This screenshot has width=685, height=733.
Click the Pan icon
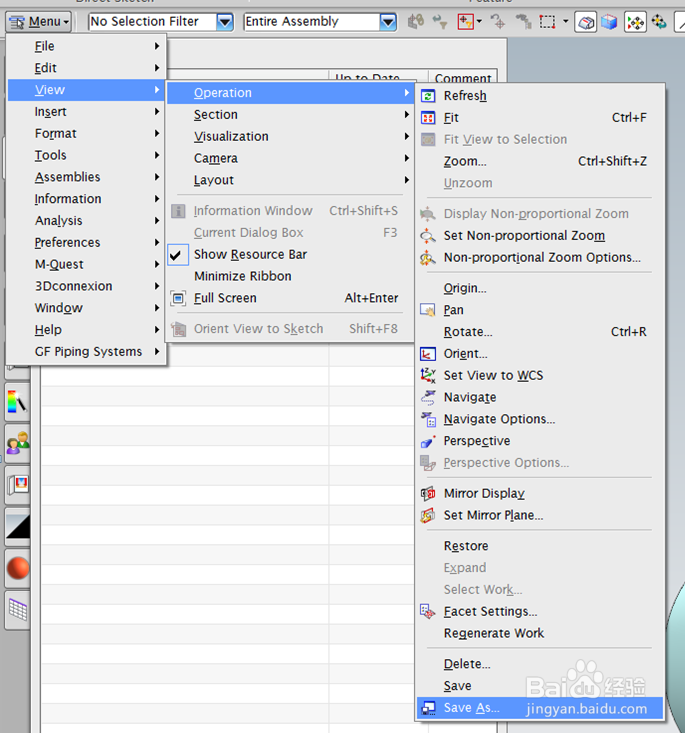click(x=427, y=310)
